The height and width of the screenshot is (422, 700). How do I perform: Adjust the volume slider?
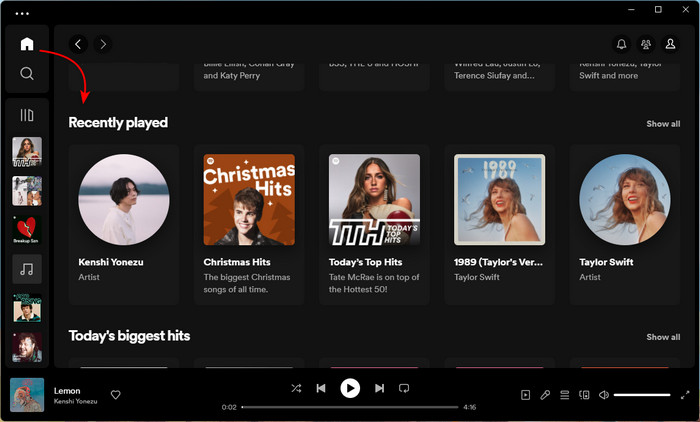pyautogui.click(x=642, y=395)
